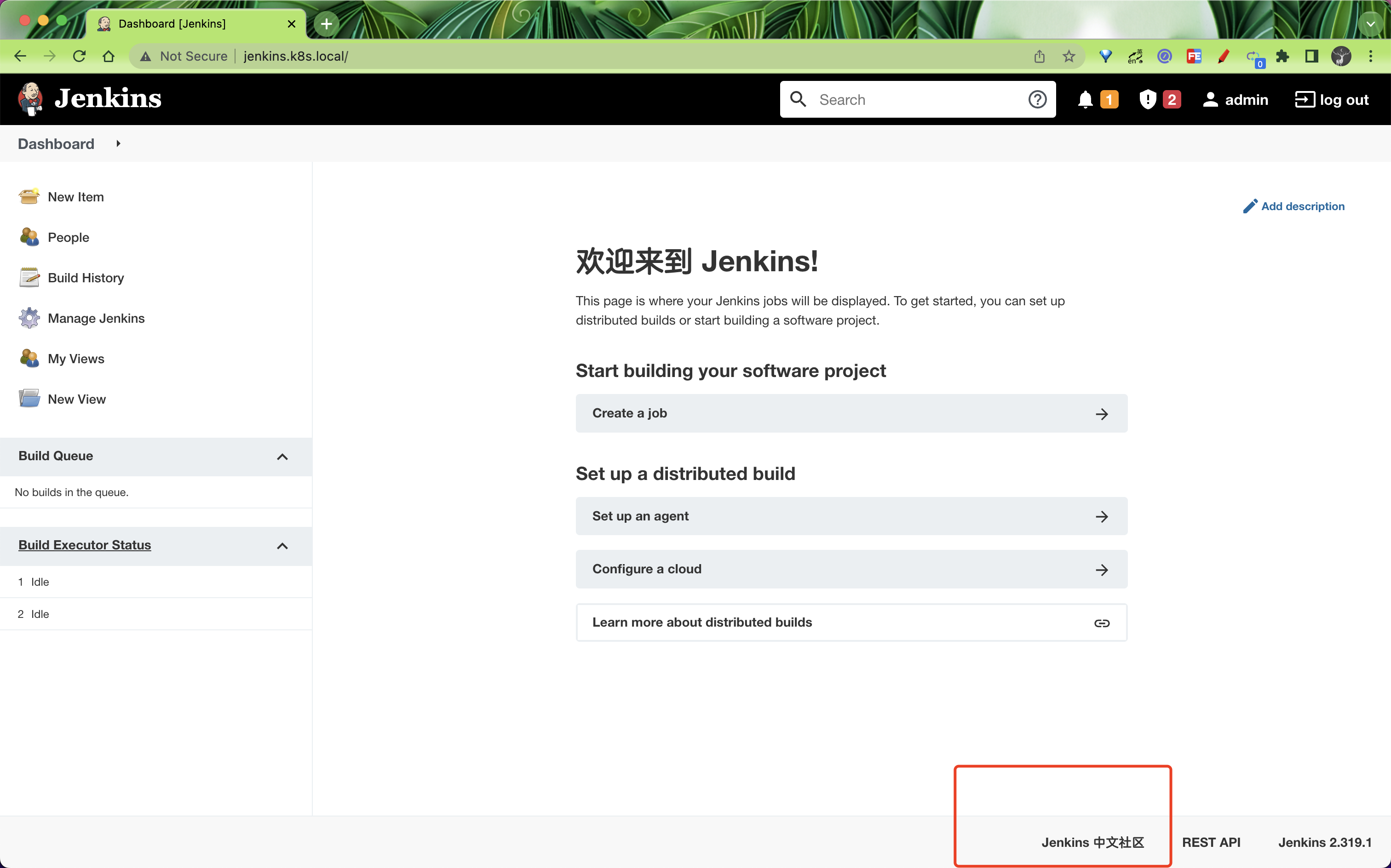
Task: Open the admin user profile icon
Action: 1212,99
